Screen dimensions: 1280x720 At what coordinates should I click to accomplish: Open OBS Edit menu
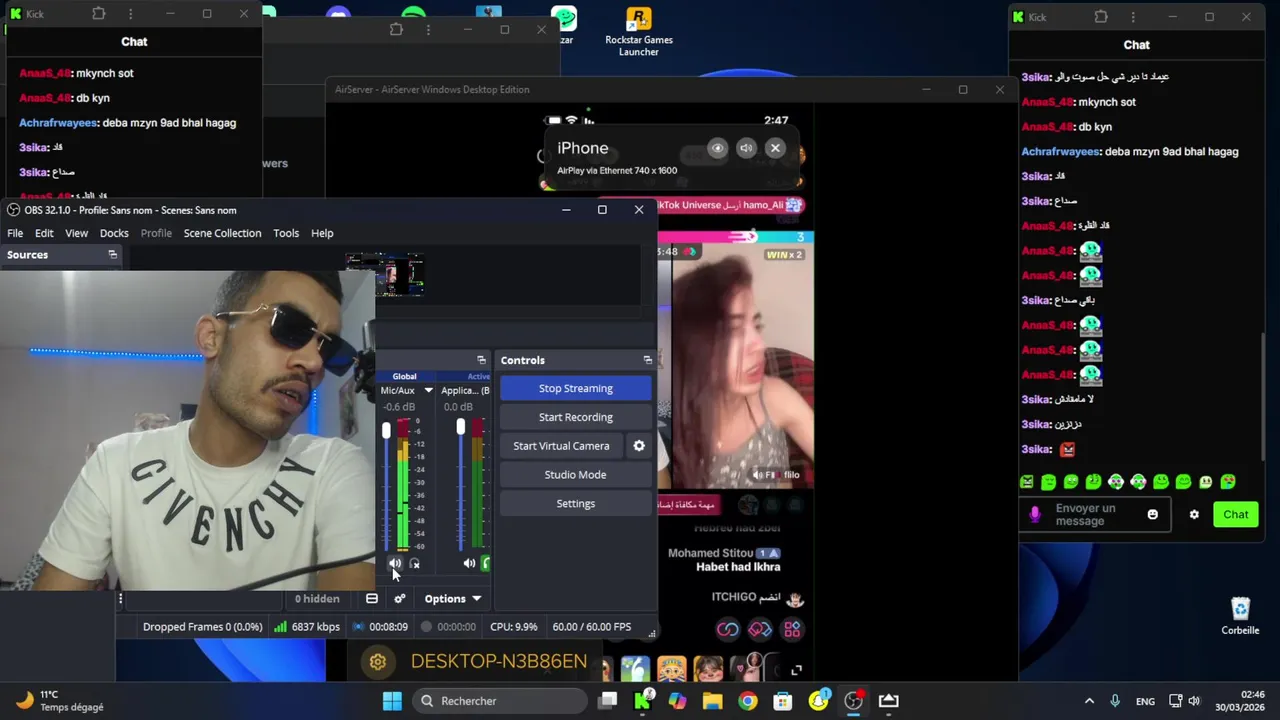[44, 233]
